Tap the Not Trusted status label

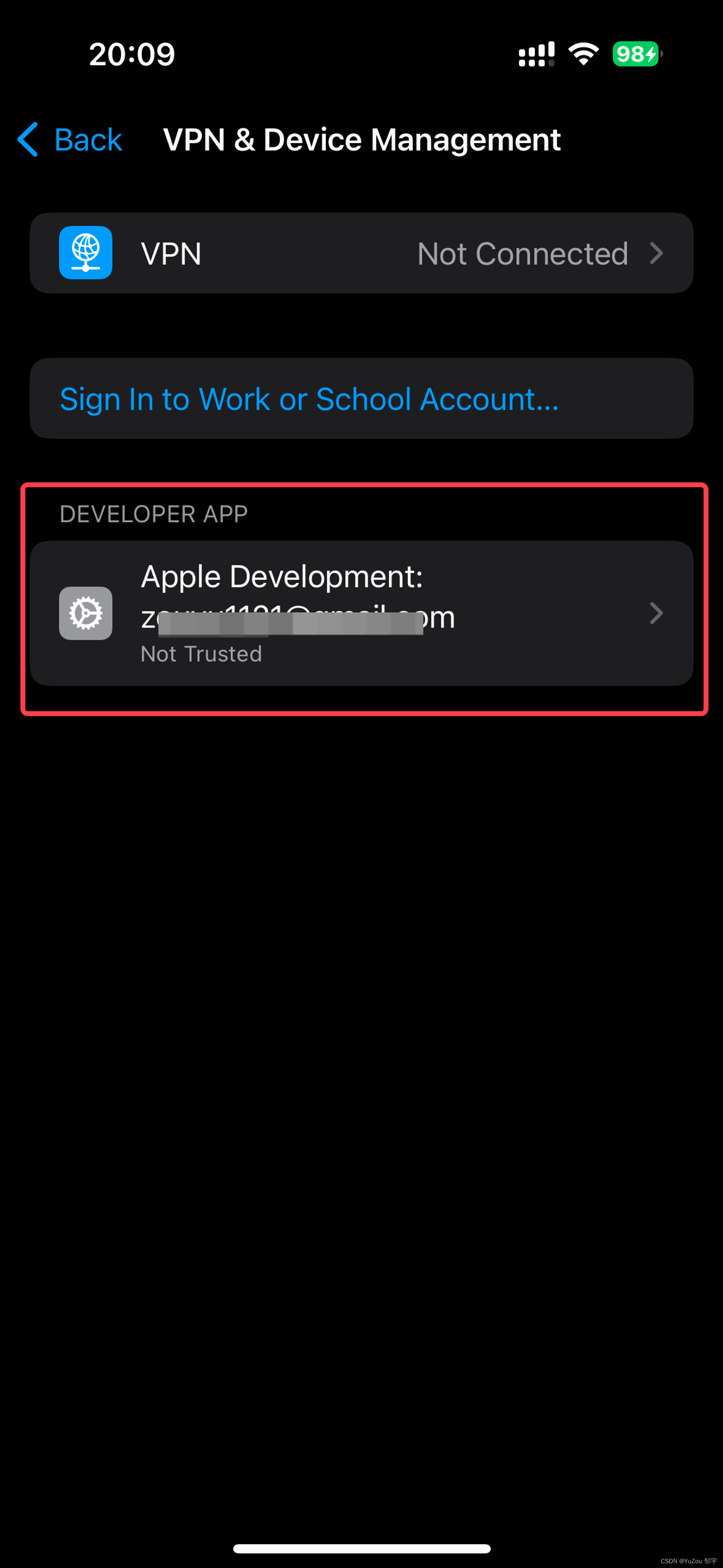[x=201, y=654]
